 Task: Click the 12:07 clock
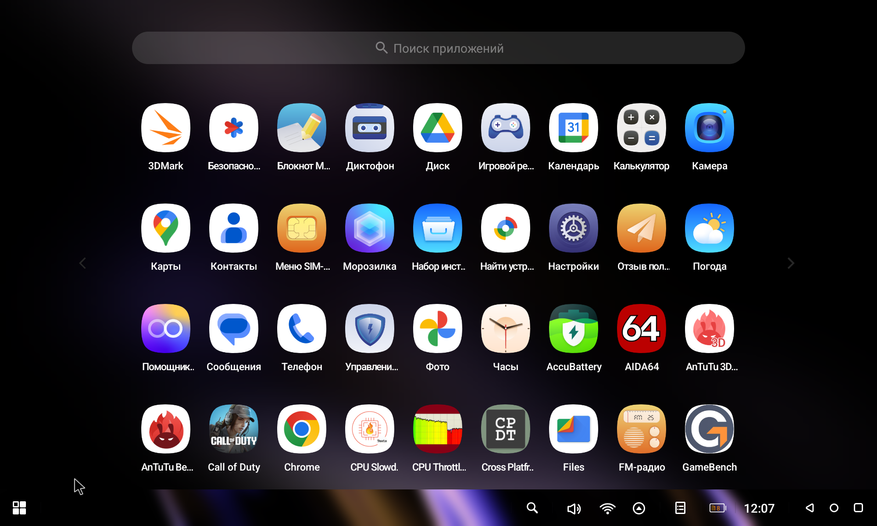point(759,508)
